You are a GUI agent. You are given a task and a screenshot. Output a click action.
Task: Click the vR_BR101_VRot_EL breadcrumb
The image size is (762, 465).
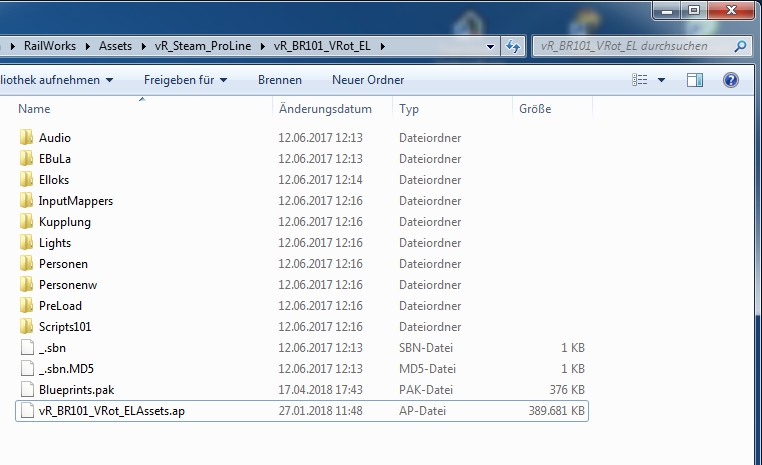[322, 46]
